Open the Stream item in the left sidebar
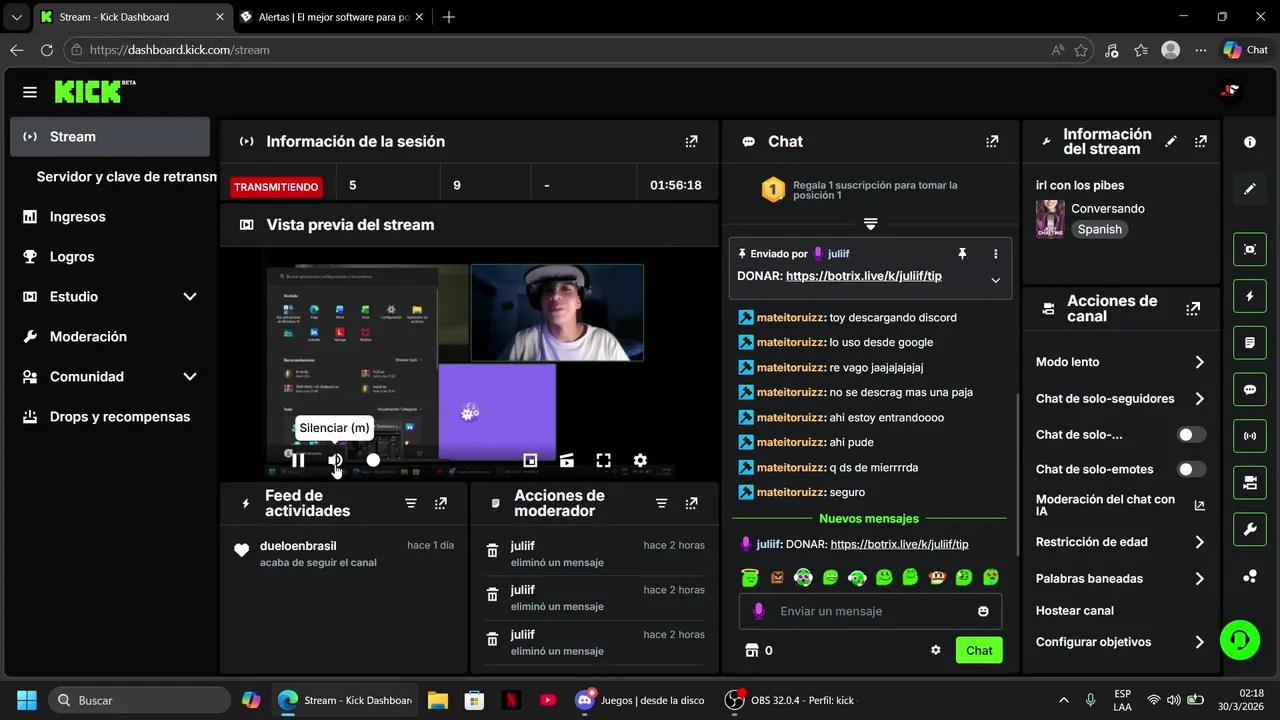 click(x=110, y=137)
